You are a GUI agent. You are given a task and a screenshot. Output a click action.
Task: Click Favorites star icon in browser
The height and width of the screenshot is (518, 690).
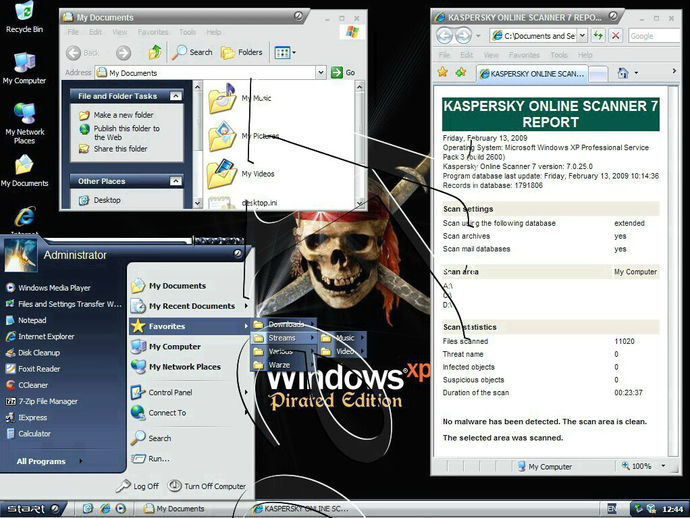[443, 72]
